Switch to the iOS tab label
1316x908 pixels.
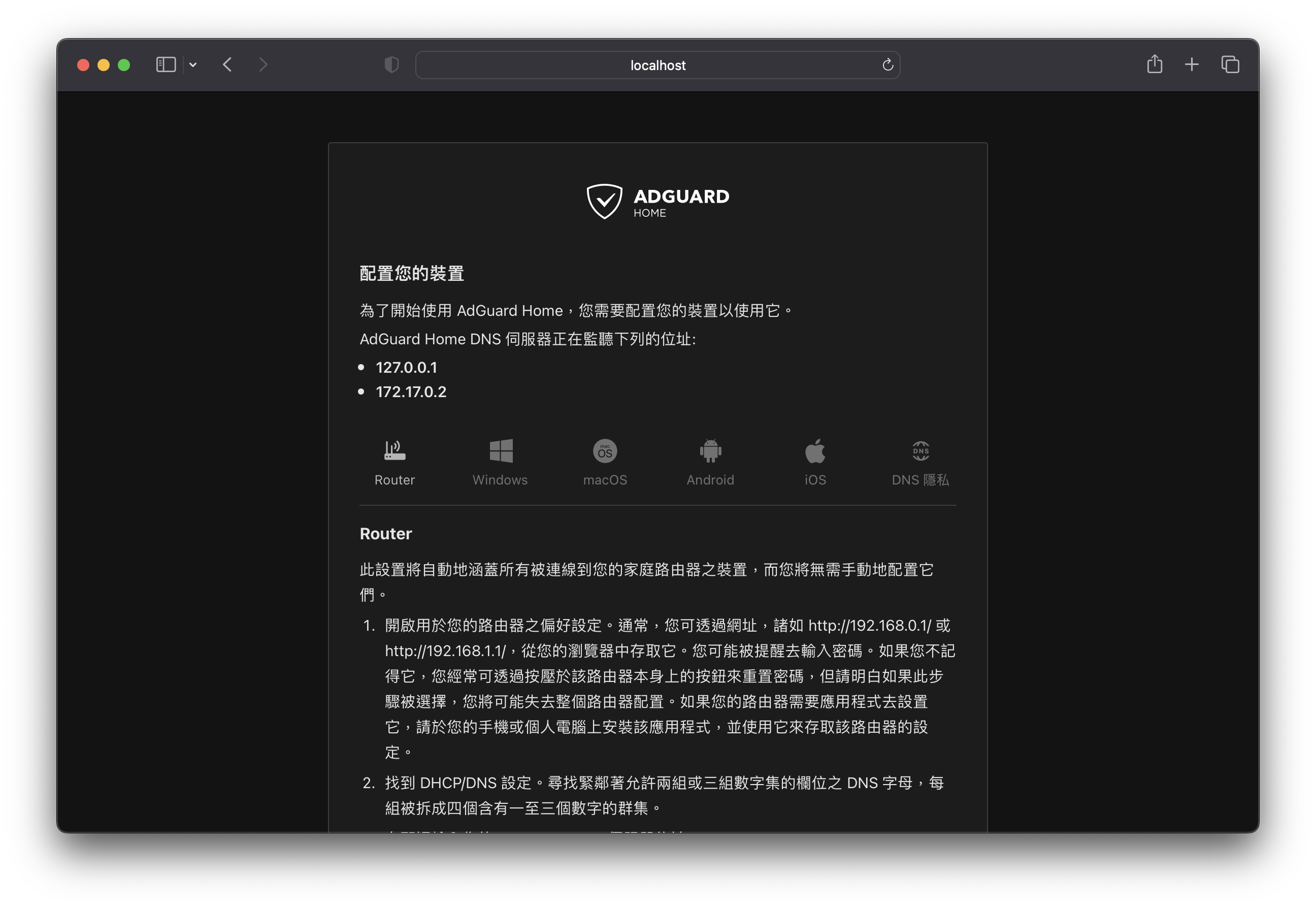(x=815, y=479)
